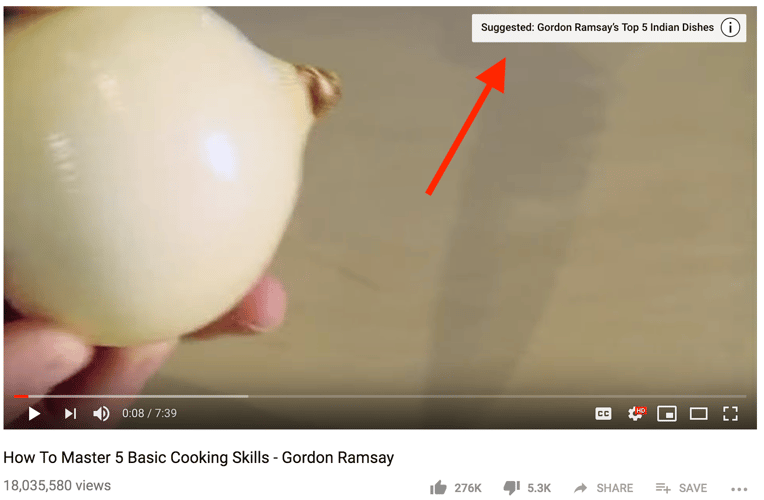Click the video title text
The image size is (764, 500).
pyautogui.click(x=199, y=459)
